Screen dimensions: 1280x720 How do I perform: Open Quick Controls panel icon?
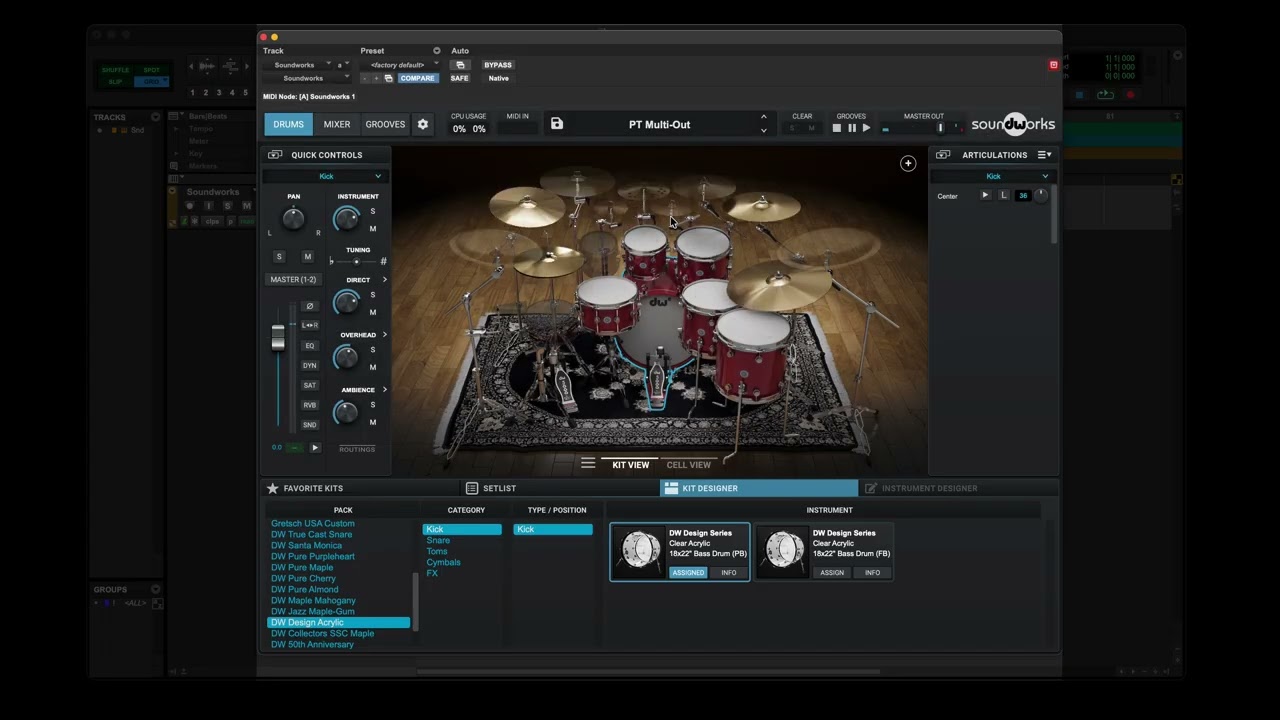275,155
